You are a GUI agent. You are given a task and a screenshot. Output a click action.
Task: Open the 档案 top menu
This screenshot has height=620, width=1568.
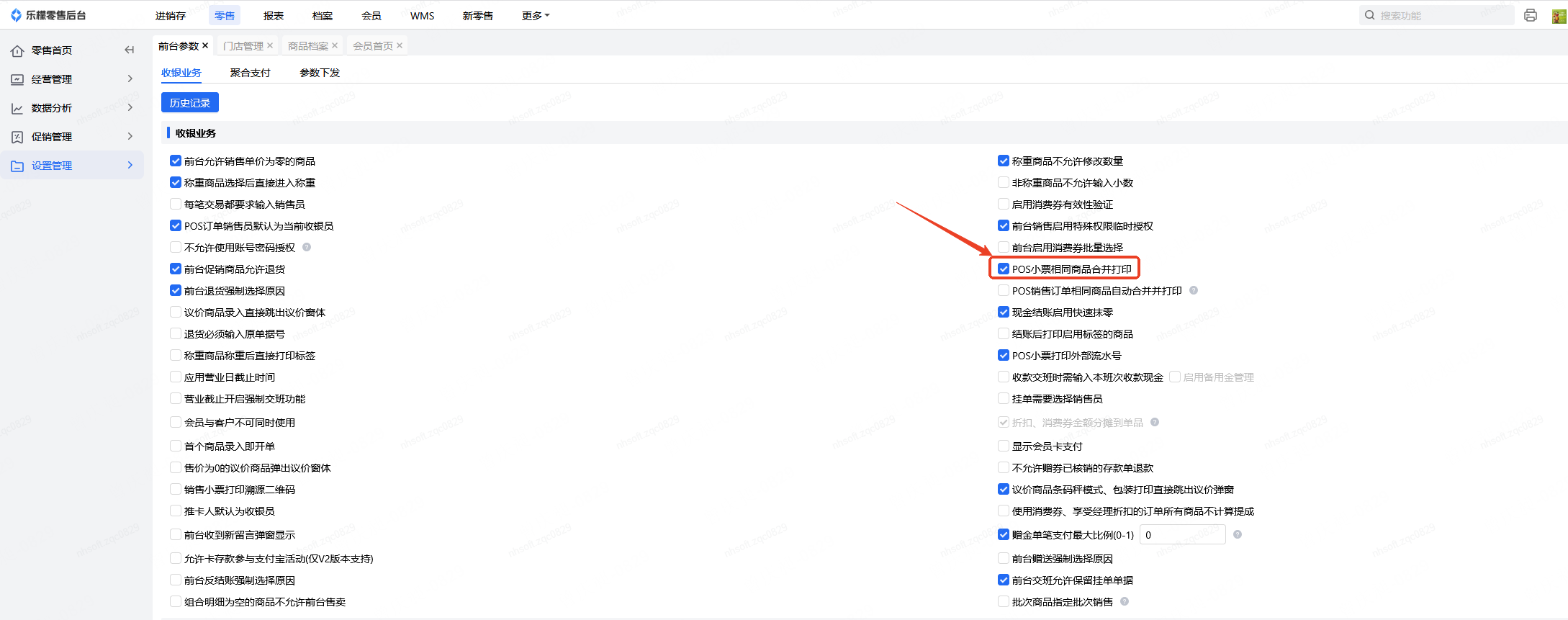pos(323,16)
